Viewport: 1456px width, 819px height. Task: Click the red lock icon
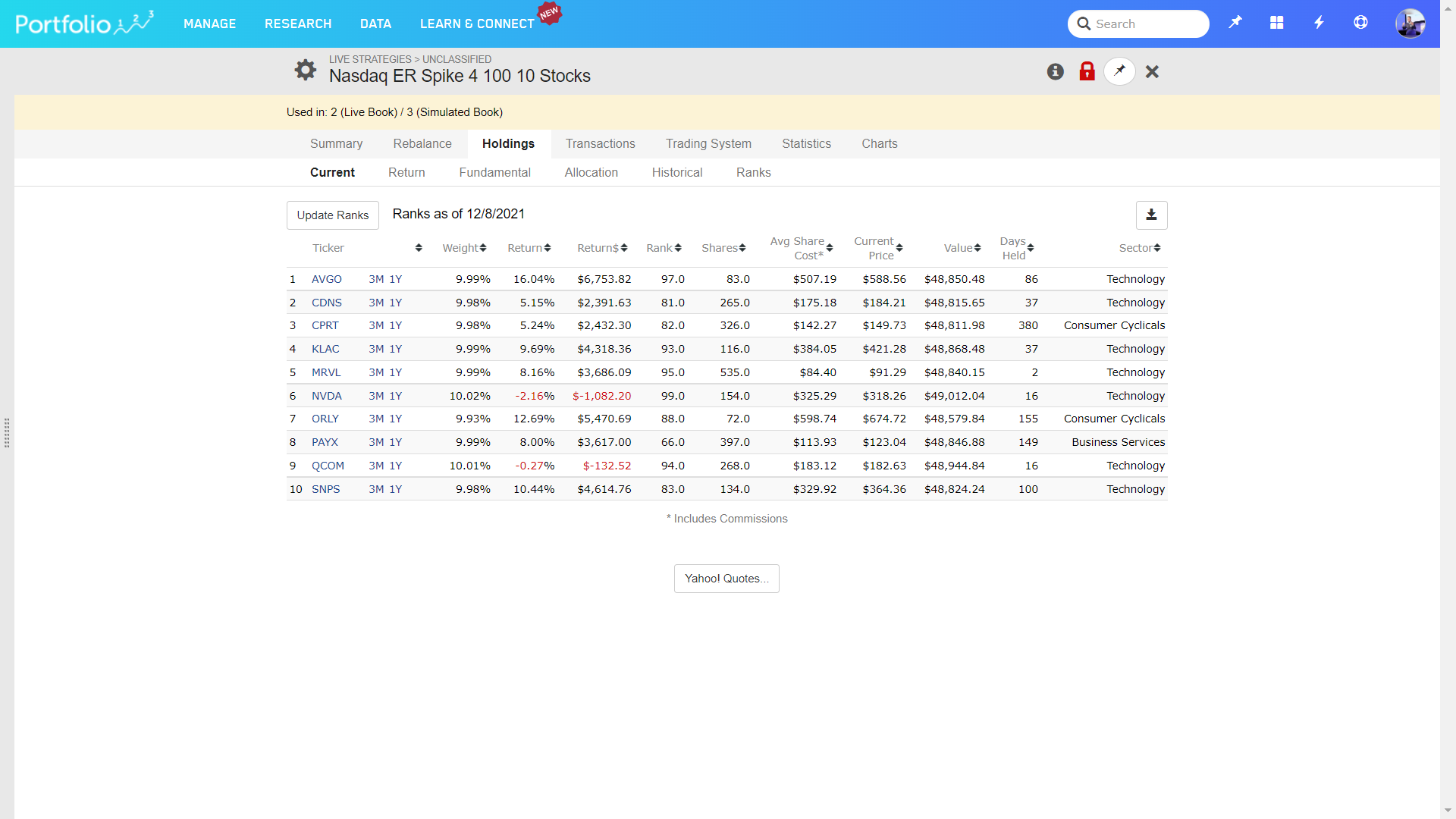point(1087,71)
